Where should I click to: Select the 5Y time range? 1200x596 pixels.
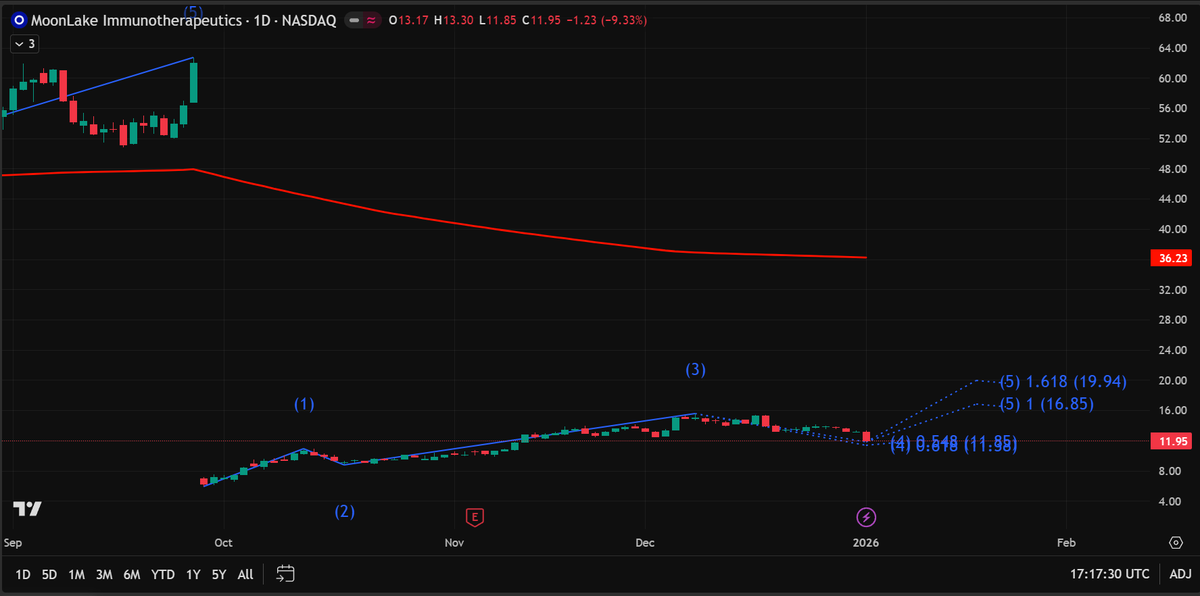click(219, 574)
